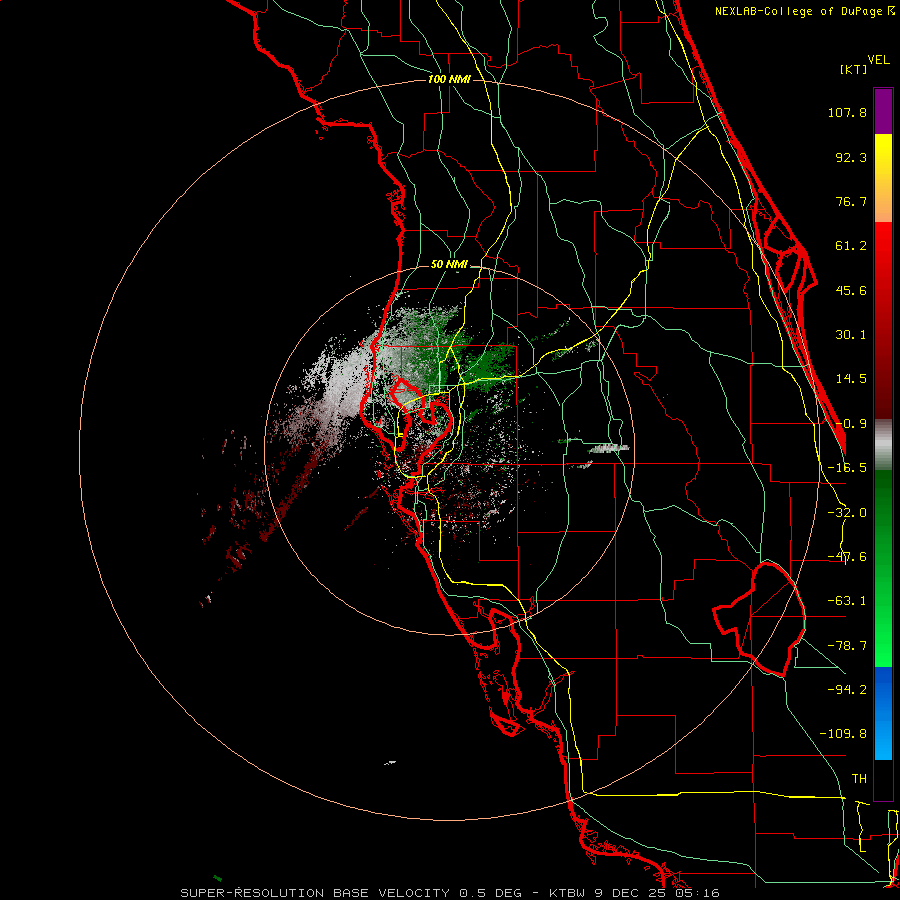This screenshot has height=900, width=900.
Task: Click the 30.1 velocity scale value
Action: [851, 335]
